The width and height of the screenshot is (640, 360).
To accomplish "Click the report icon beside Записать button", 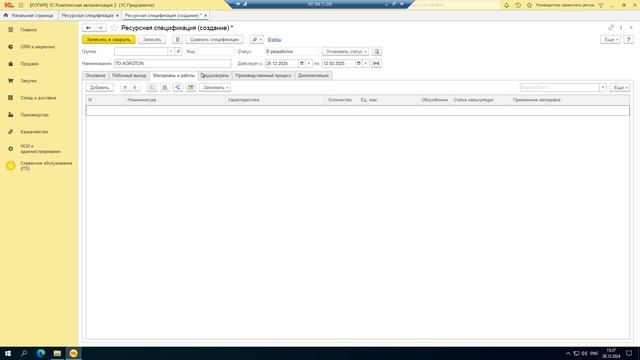I will point(177,40).
